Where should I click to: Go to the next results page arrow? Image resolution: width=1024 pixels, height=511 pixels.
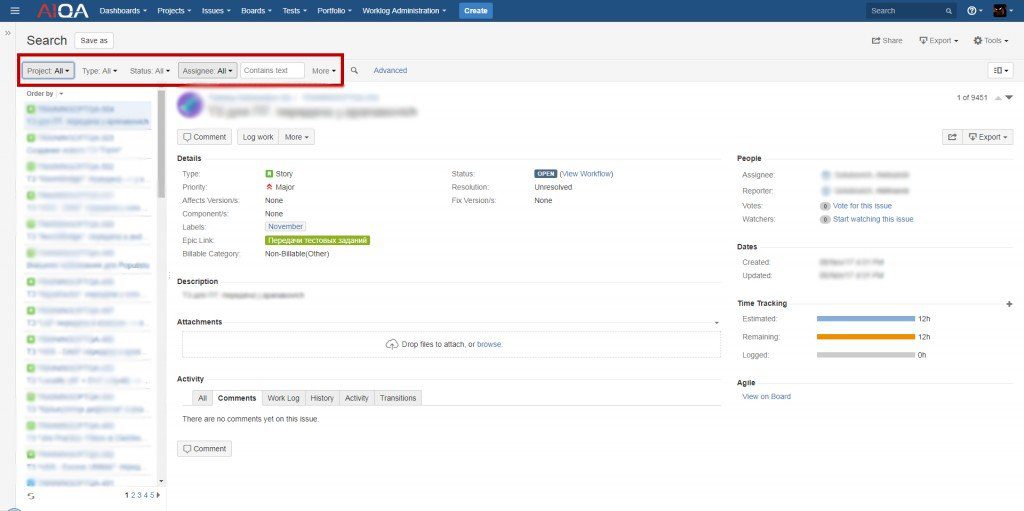(158, 495)
